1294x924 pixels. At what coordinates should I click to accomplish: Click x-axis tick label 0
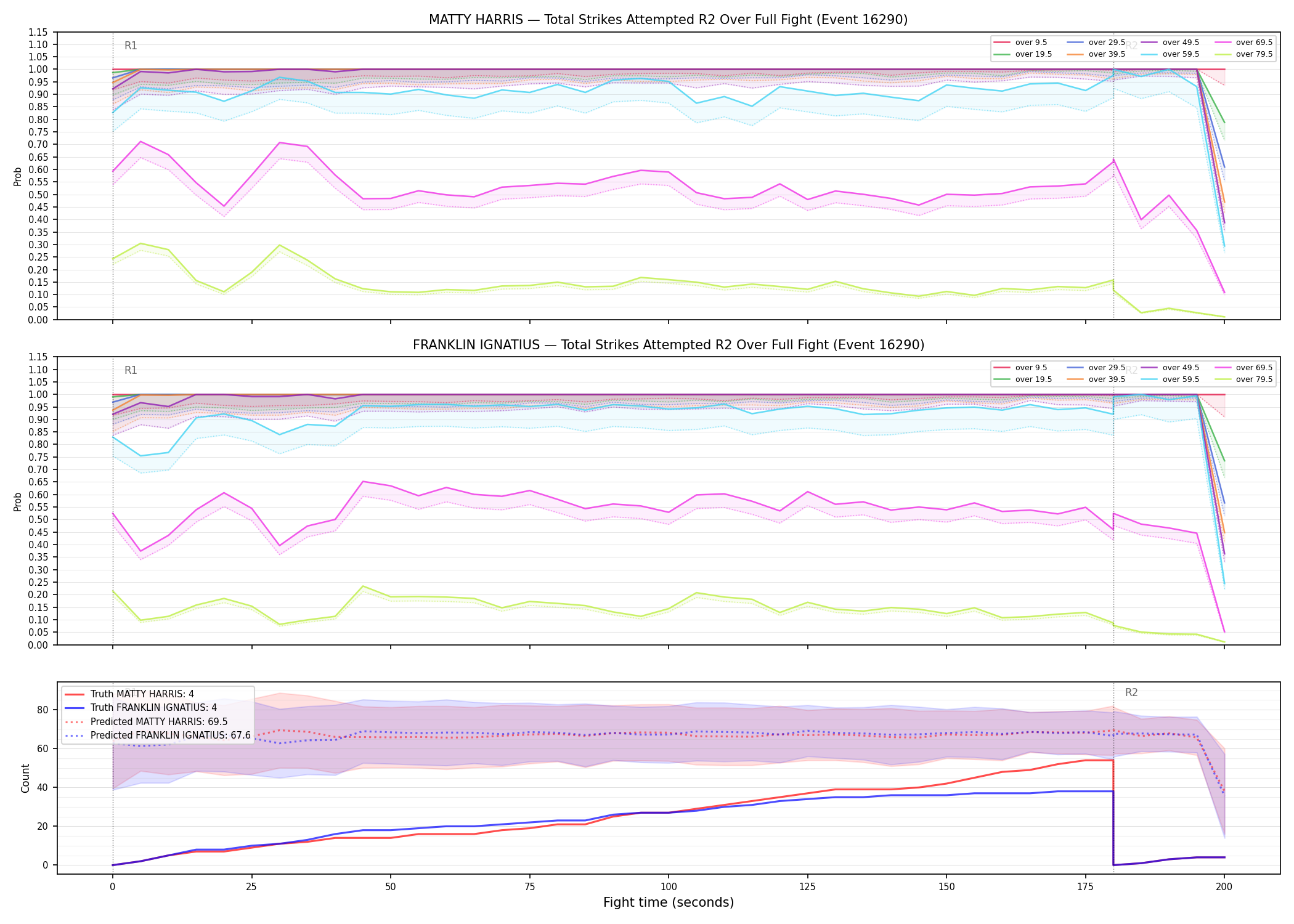pyautogui.click(x=112, y=887)
